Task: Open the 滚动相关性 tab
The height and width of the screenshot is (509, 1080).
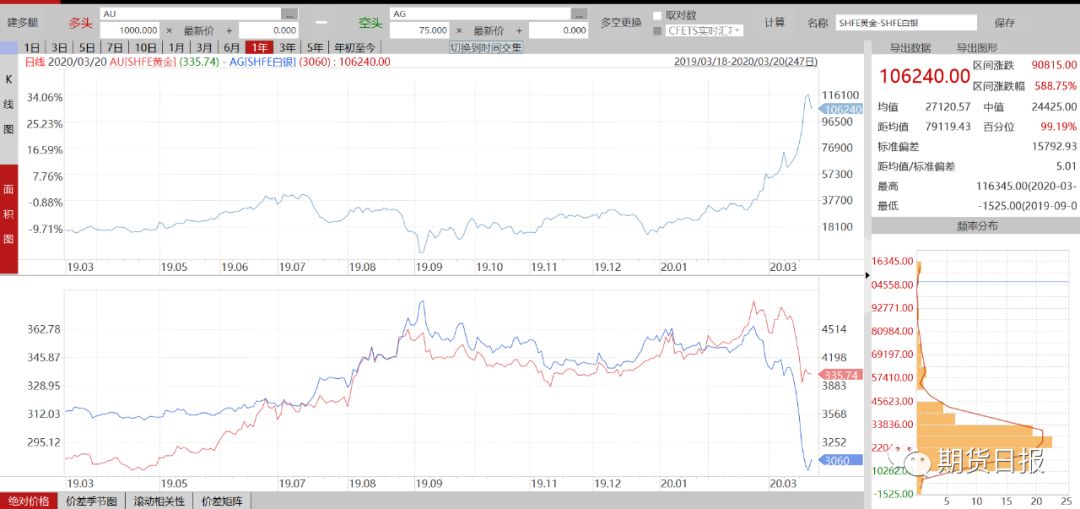Action: point(160,501)
